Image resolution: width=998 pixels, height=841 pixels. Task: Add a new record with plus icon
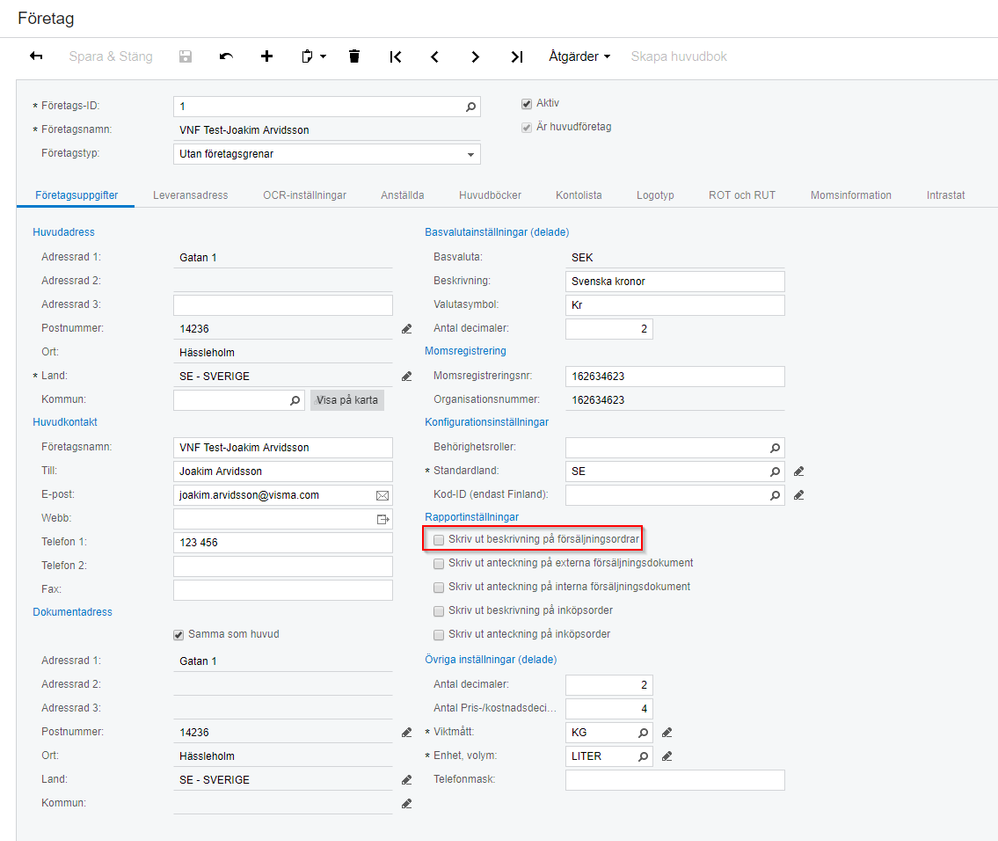point(266,57)
